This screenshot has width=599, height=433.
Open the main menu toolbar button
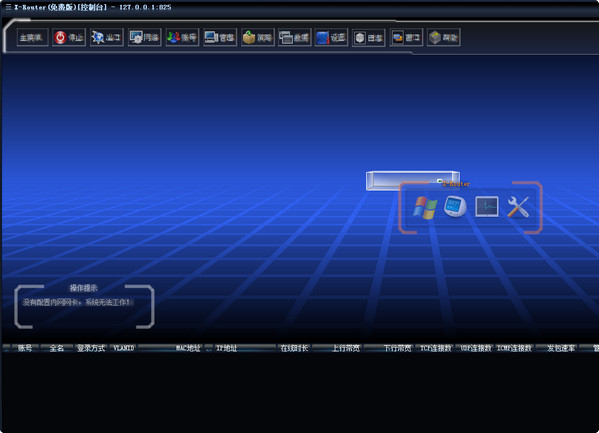[x=32, y=37]
